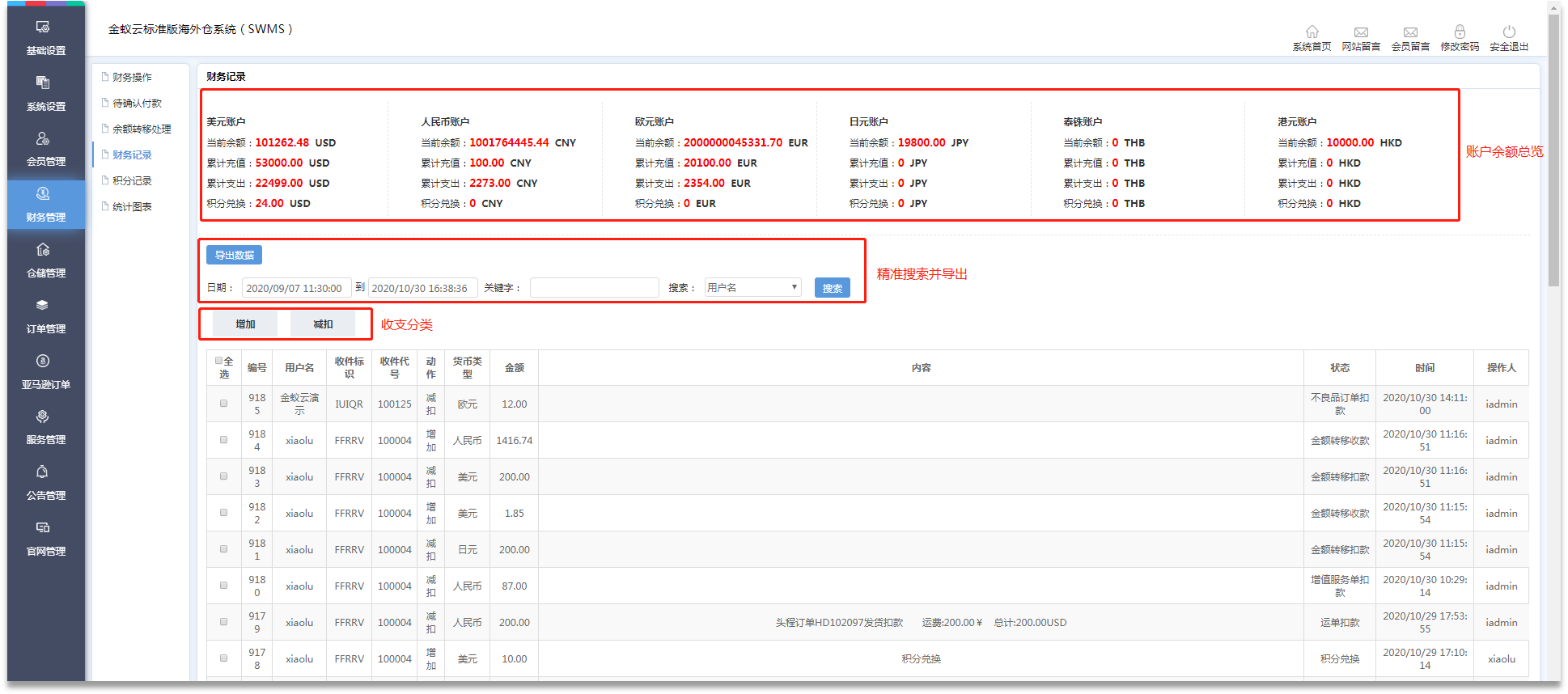Screen dimensions: 1568x694
Task: Open the start date picker field
Action: pos(296,288)
